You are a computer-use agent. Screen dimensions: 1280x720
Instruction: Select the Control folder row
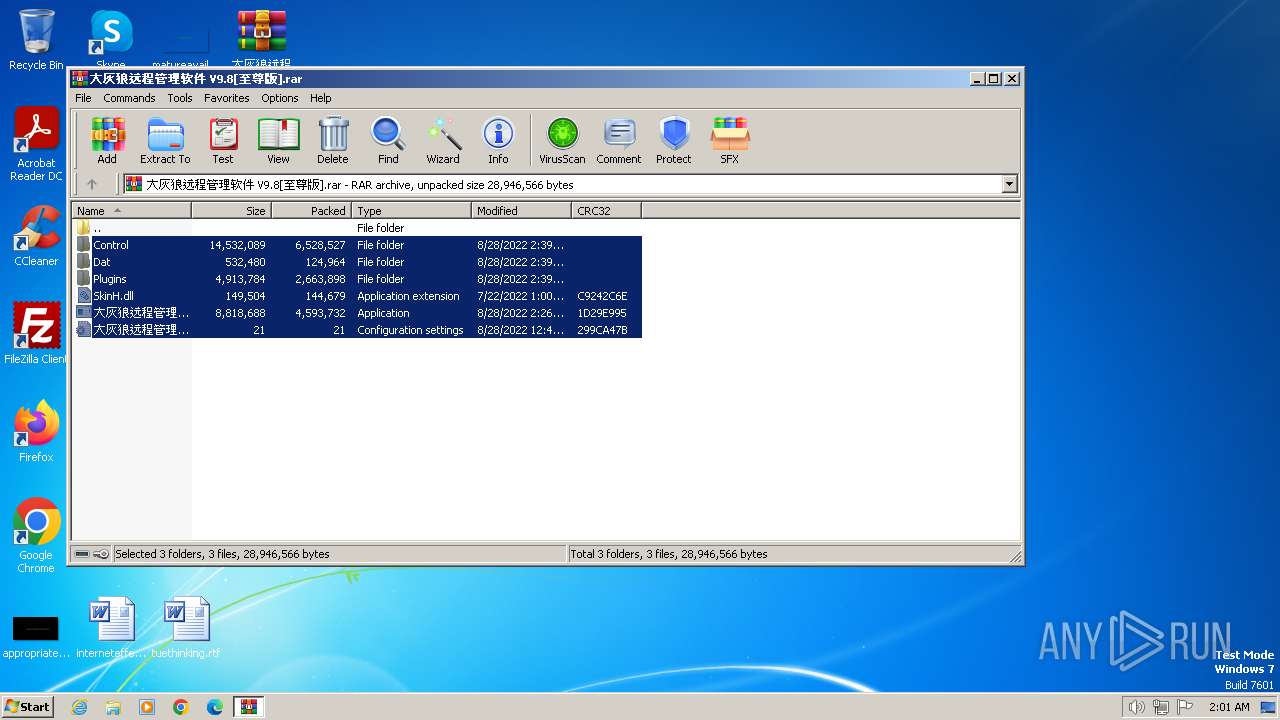point(358,245)
